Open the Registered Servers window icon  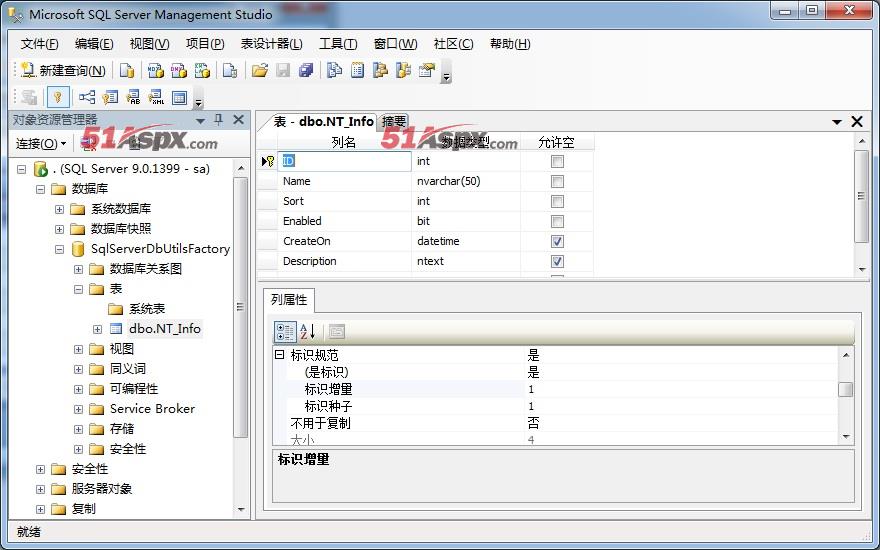click(334, 71)
